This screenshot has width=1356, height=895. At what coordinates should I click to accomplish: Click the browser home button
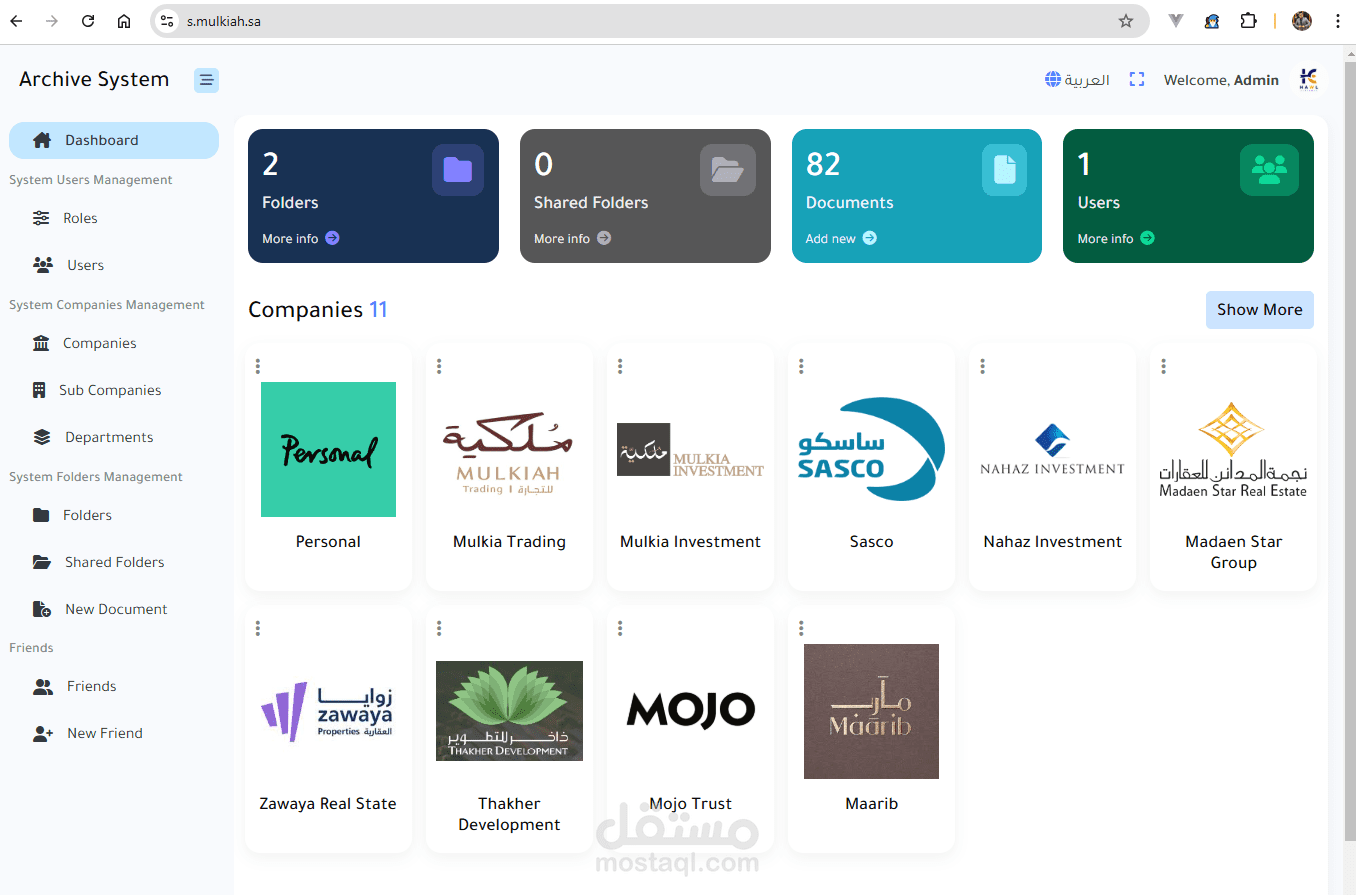point(124,21)
